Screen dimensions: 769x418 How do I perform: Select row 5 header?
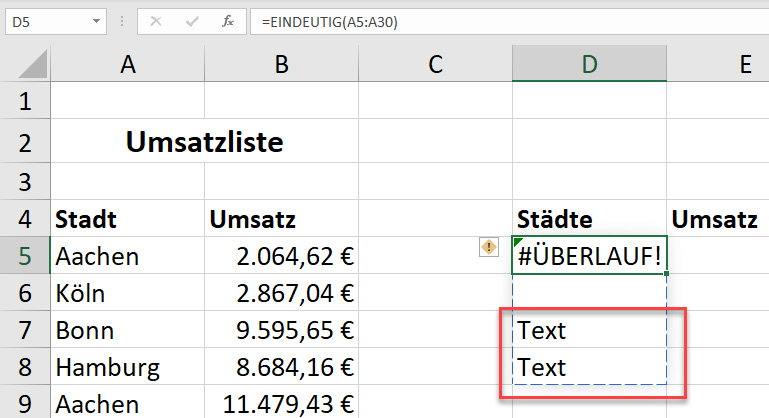coord(24,256)
